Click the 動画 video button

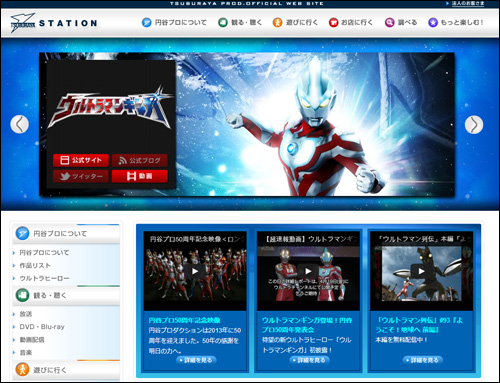coord(139,176)
